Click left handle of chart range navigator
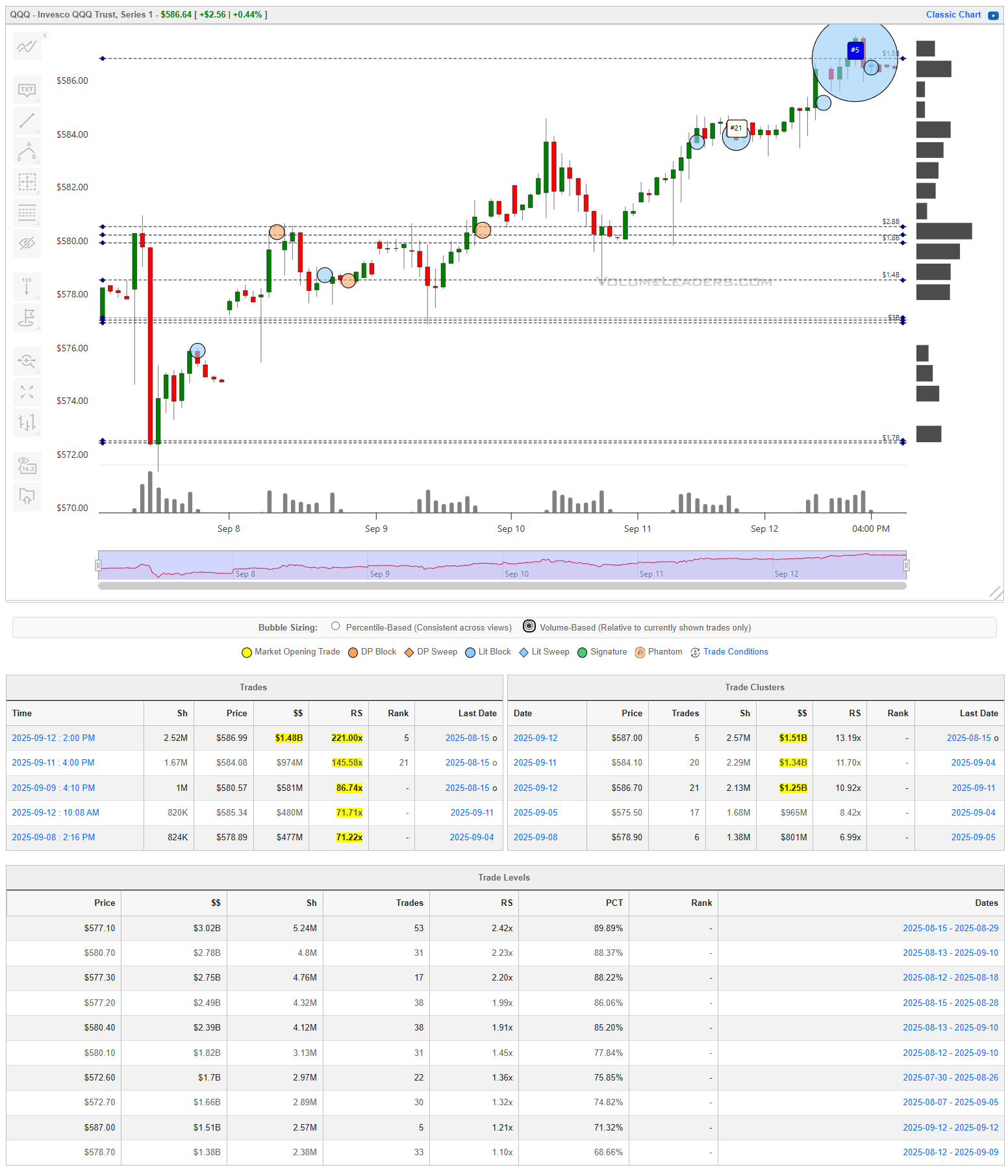 [x=99, y=565]
